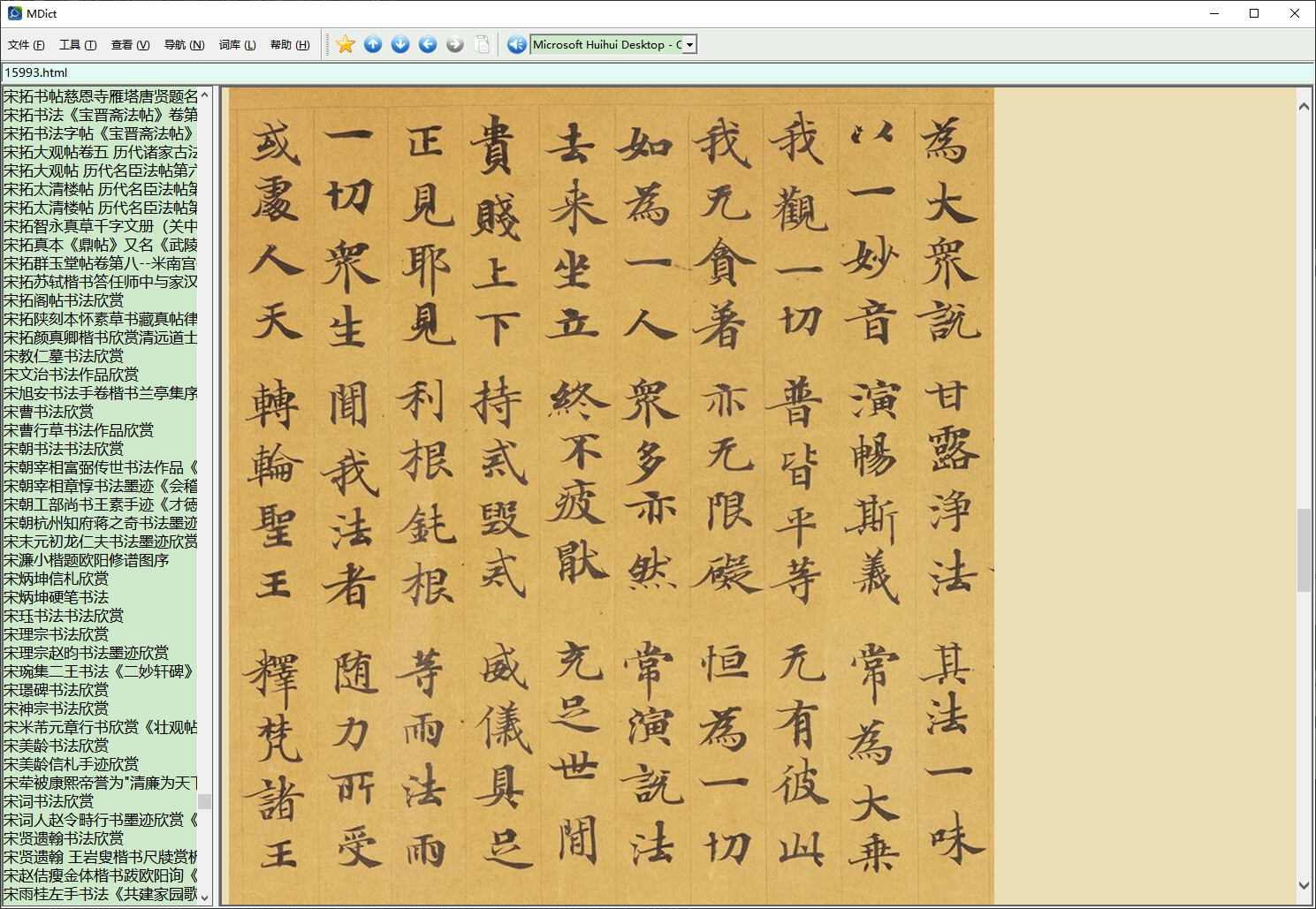
Task: Select entry 宋赵佶瘦金体楷书跋欧阳询
Action: point(100,875)
